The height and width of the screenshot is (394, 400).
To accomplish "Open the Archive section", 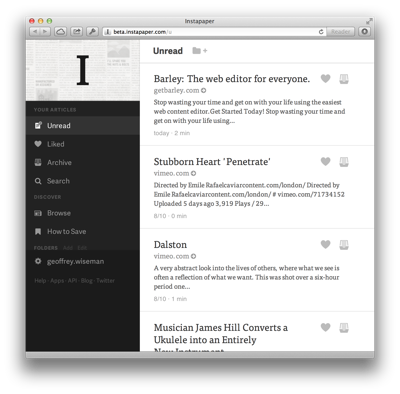I will [83, 163].
